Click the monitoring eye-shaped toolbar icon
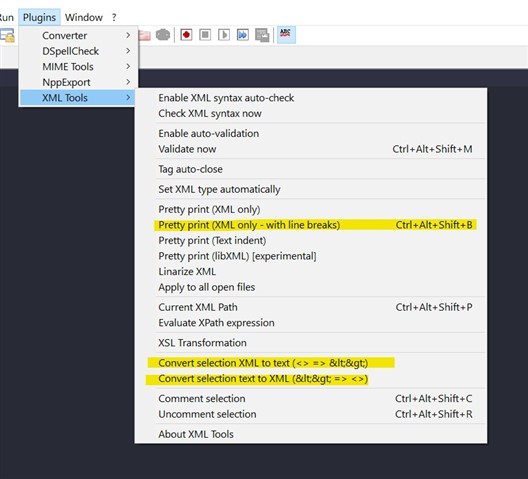The height and width of the screenshot is (479, 528). pos(163,35)
